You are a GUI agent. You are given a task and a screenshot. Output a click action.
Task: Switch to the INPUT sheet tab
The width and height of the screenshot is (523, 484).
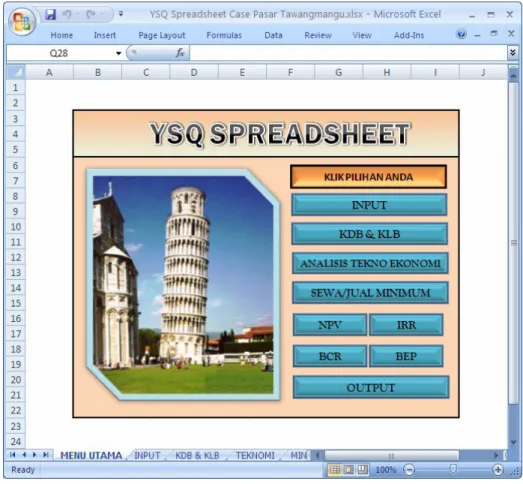147,456
